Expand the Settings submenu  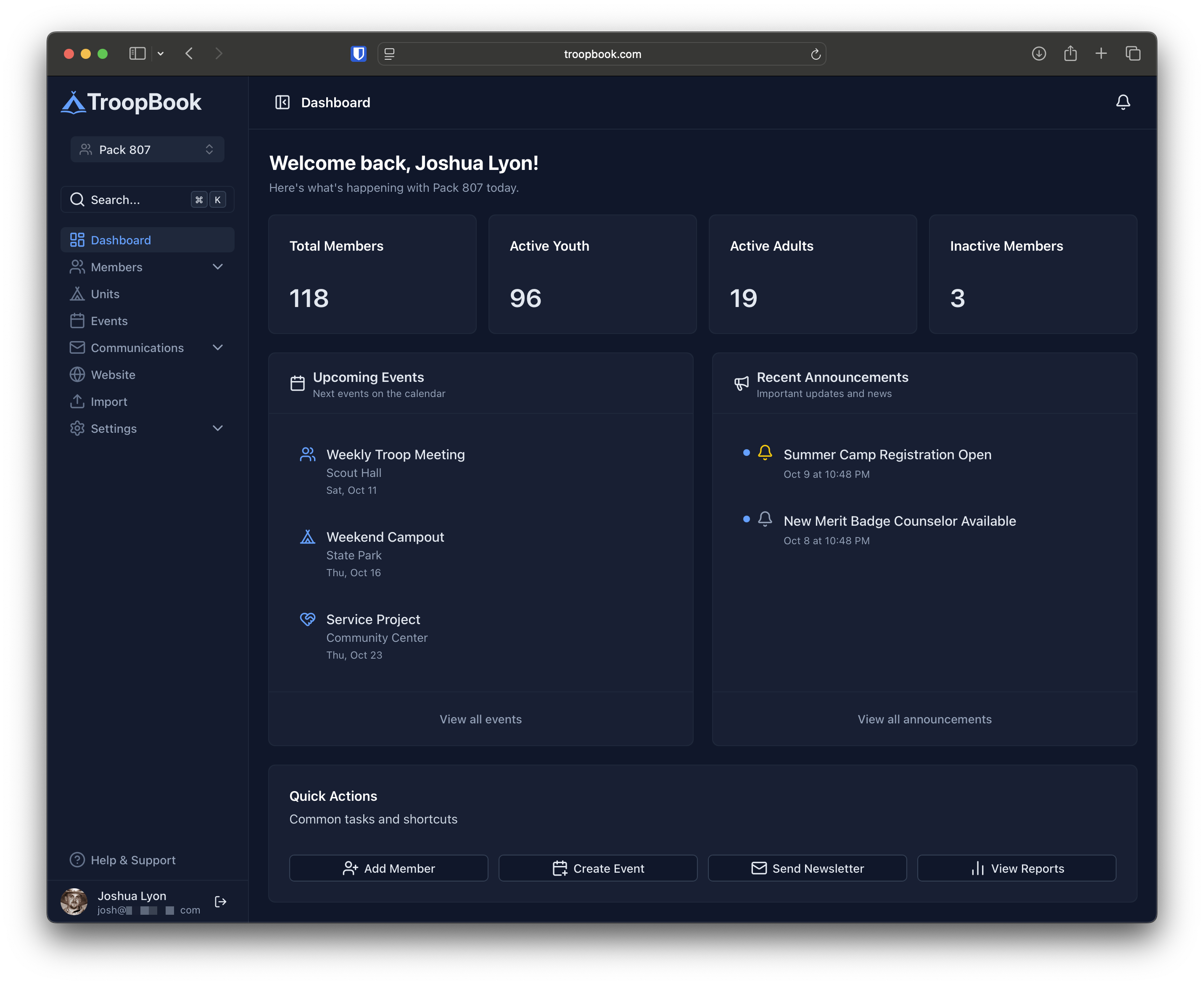pyautogui.click(x=217, y=429)
